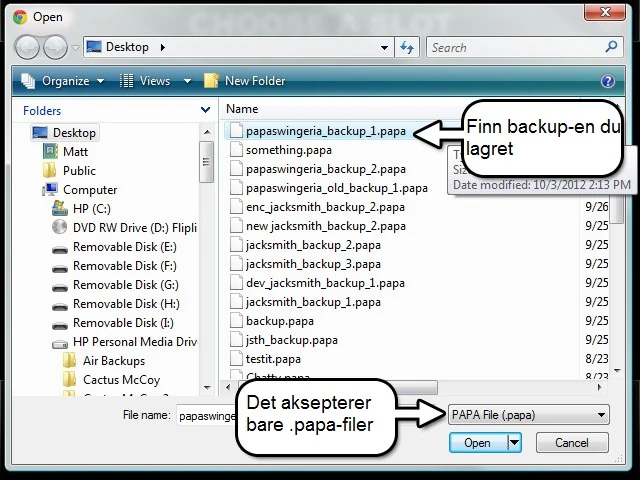Open the Air Backups folder
The image size is (640, 480).
[x=104, y=361]
